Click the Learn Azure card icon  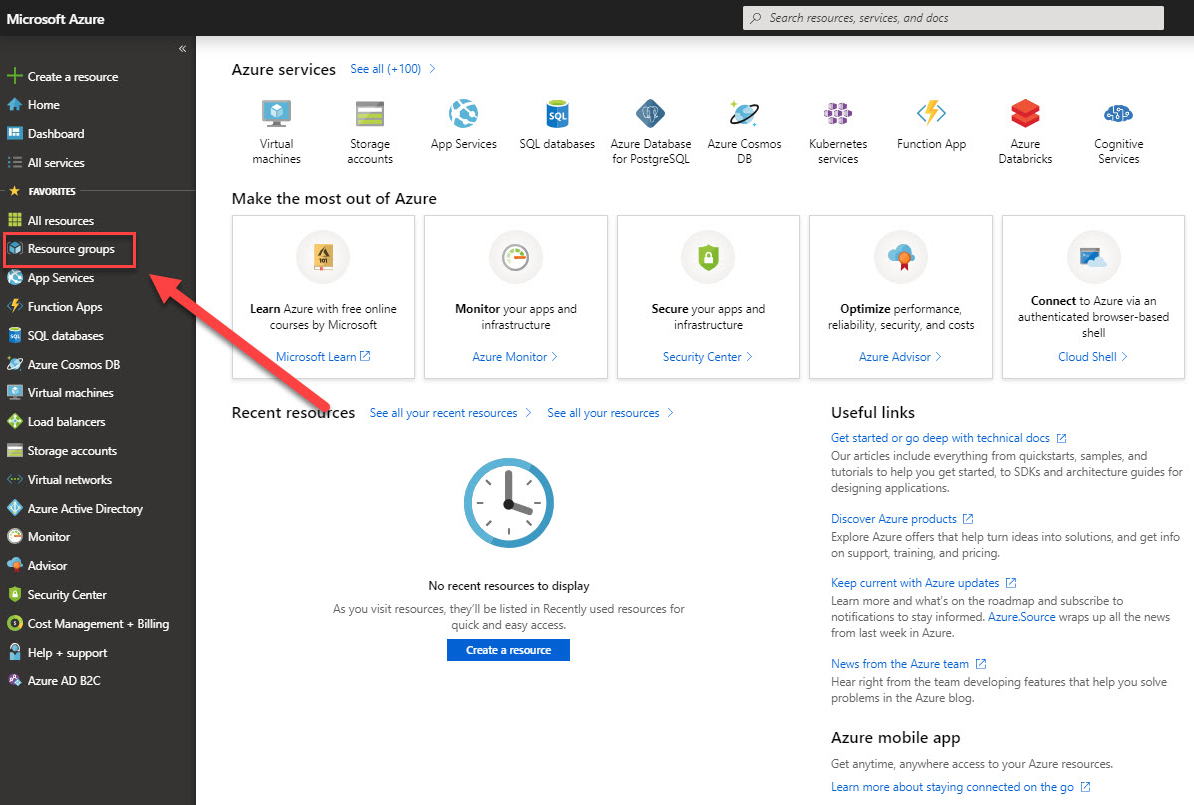click(x=323, y=257)
